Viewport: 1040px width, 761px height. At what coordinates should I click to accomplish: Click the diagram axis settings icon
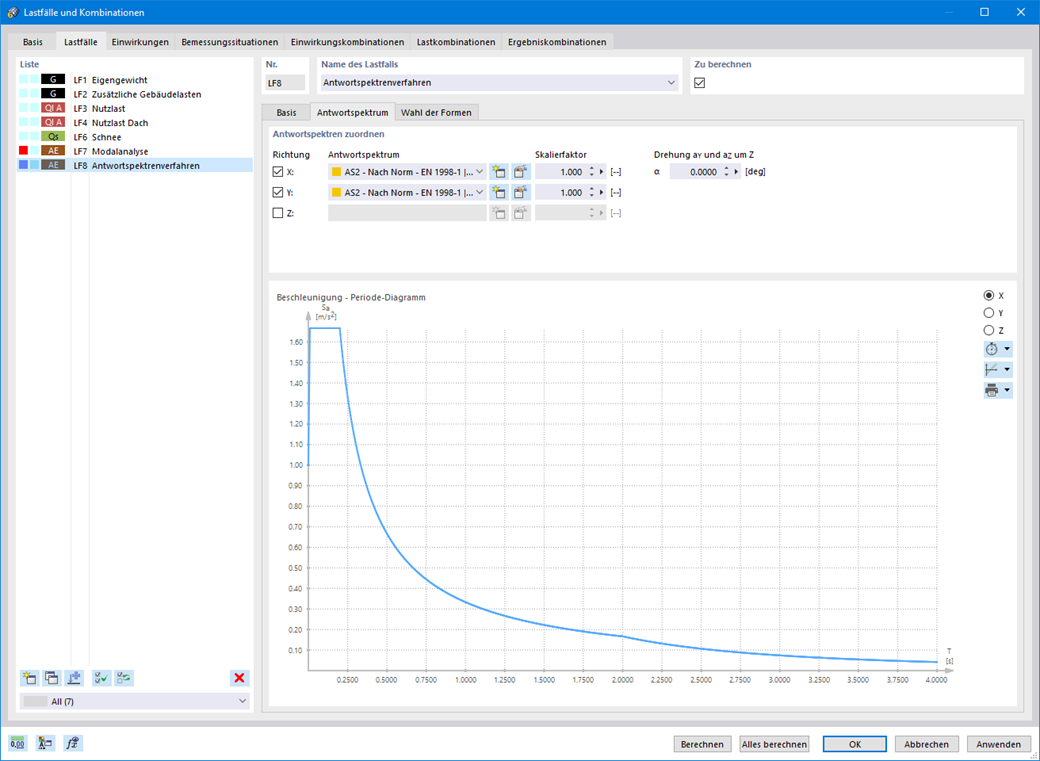[x=992, y=370]
